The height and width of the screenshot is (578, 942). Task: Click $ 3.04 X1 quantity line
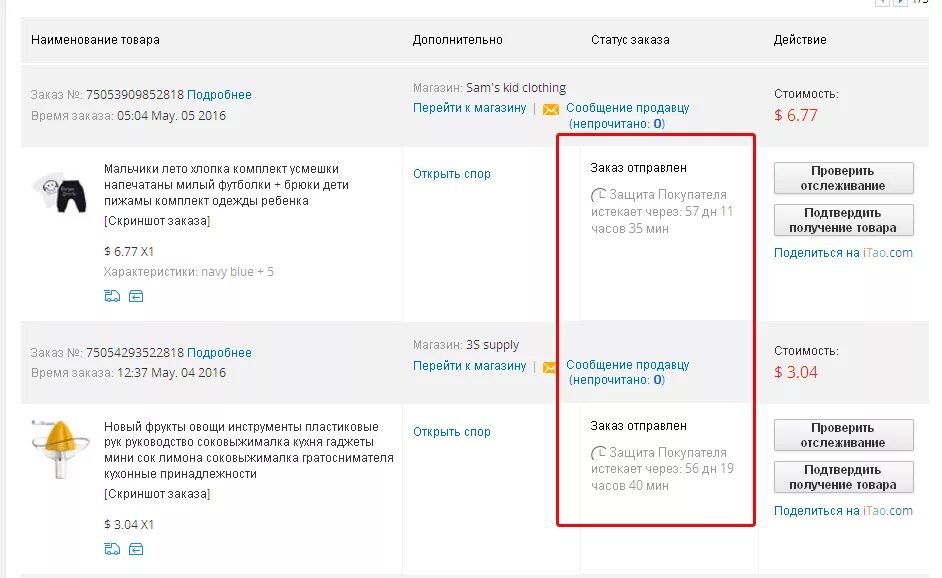pos(129,525)
